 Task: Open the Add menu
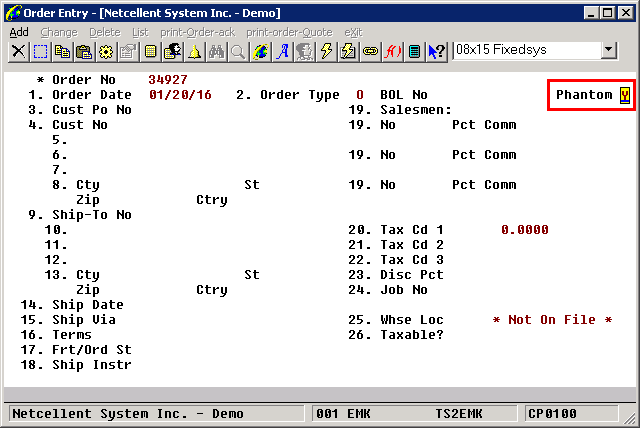[x=19, y=32]
